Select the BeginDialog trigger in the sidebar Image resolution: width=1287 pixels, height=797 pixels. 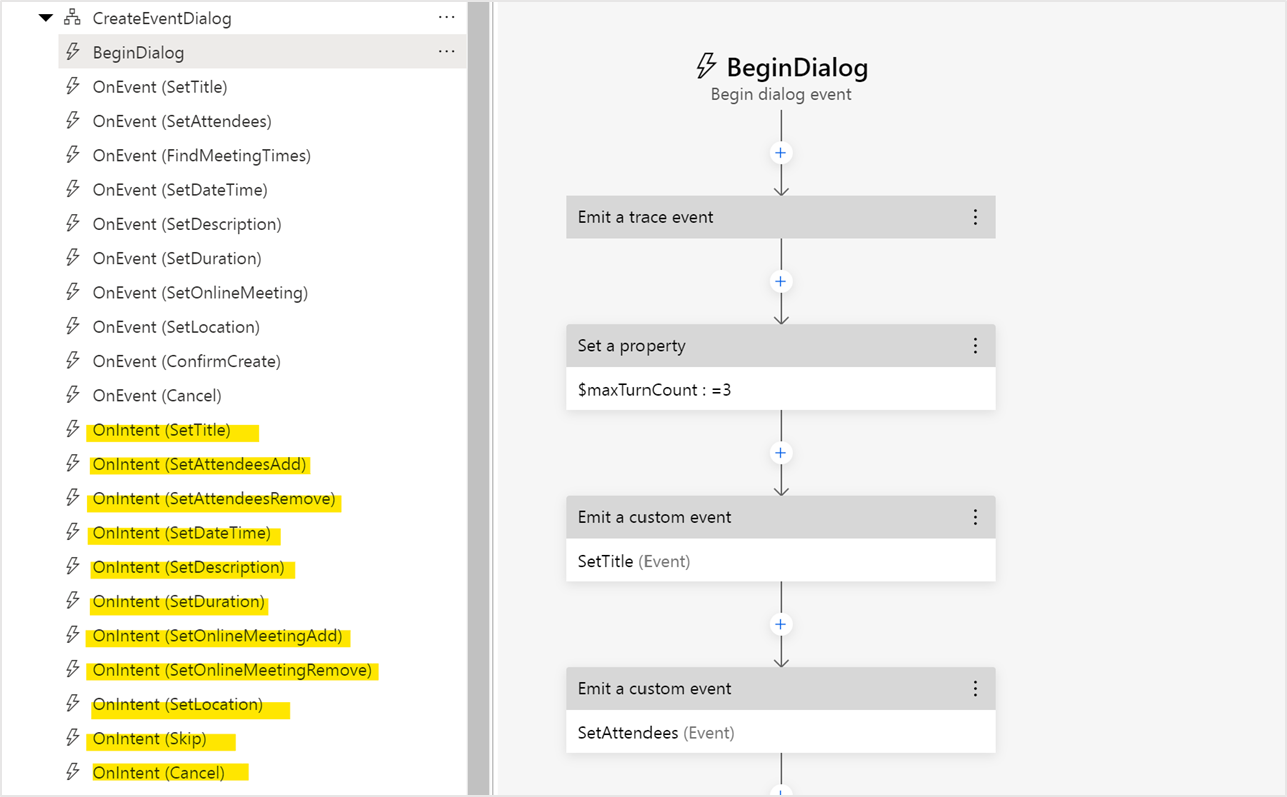tap(150, 51)
